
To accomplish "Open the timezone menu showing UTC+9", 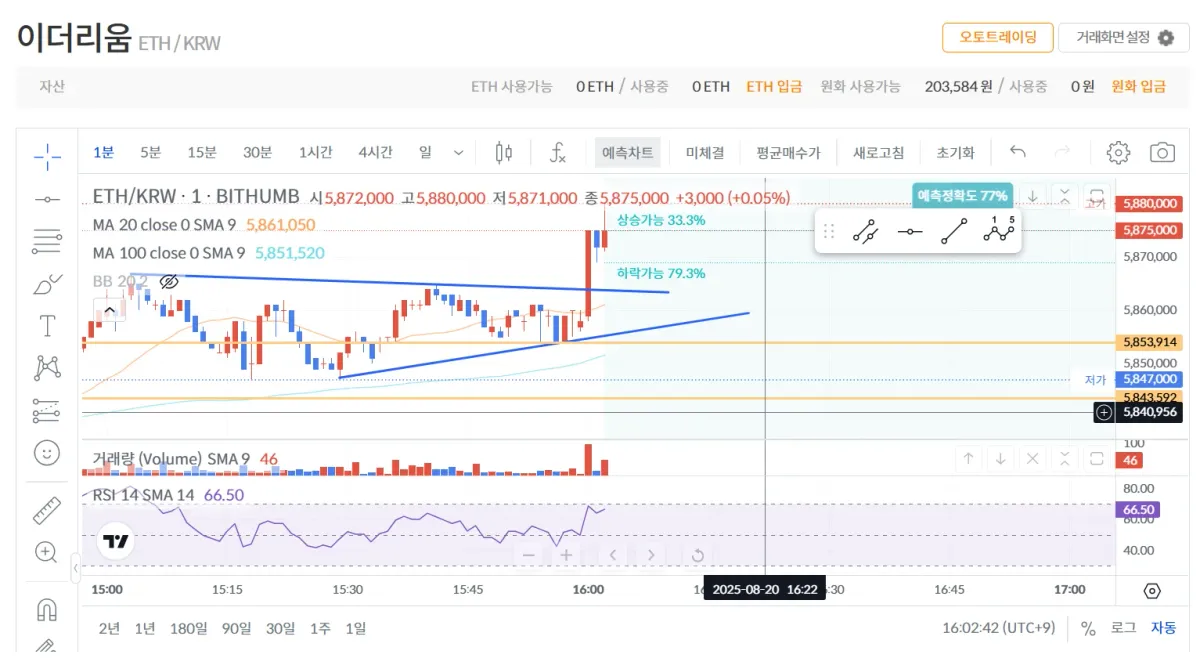I will [998, 628].
